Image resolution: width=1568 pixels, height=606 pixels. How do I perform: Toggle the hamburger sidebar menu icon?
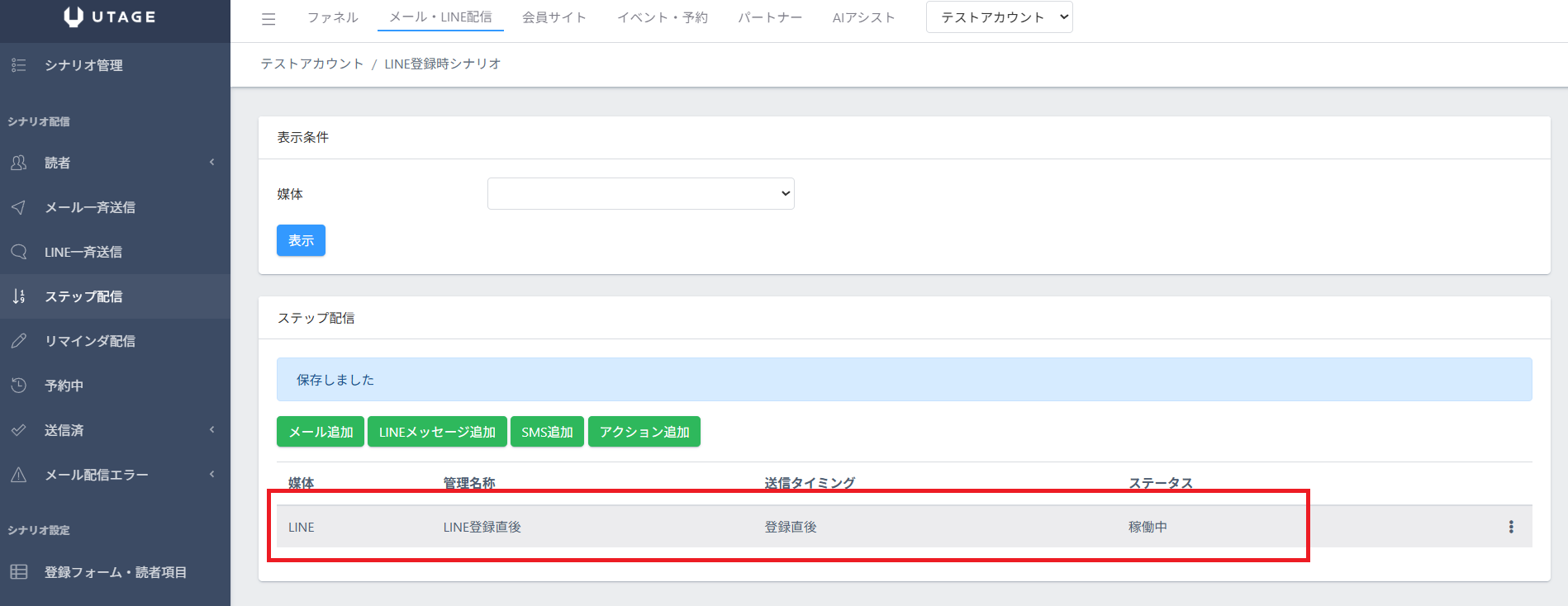point(268,19)
